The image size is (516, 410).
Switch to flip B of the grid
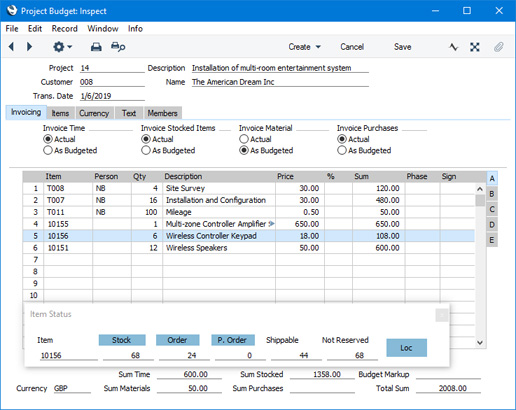point(492,194)
